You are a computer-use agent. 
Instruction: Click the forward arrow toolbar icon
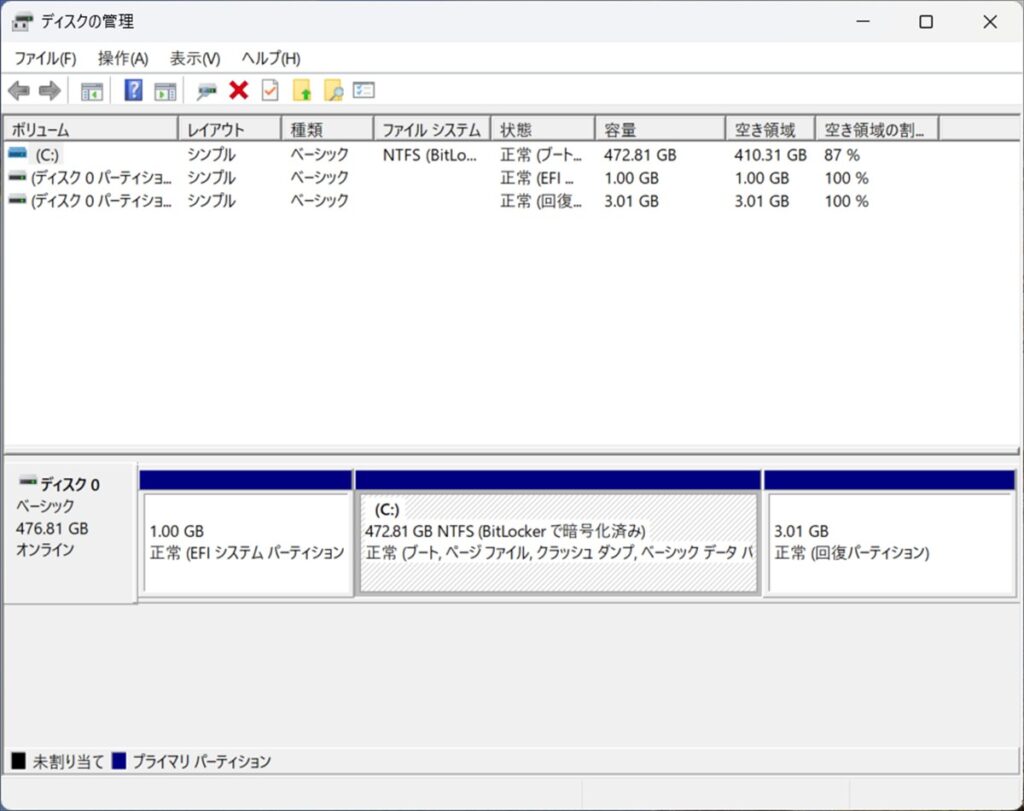49,91
